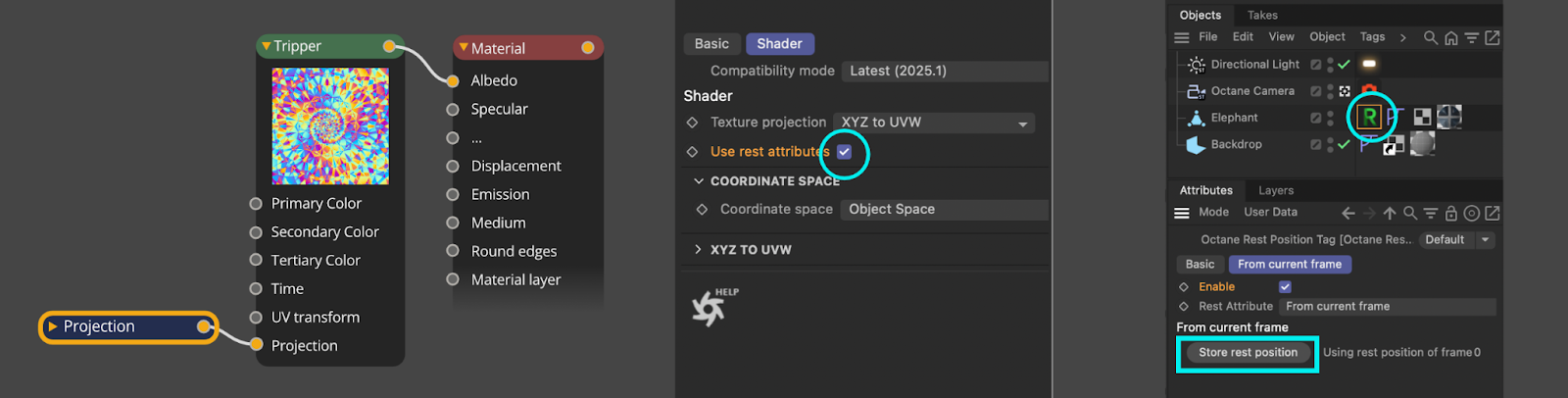Click the Octane help logo icon
This screenshot has width=1568, height=398.
tap(709, 308)
